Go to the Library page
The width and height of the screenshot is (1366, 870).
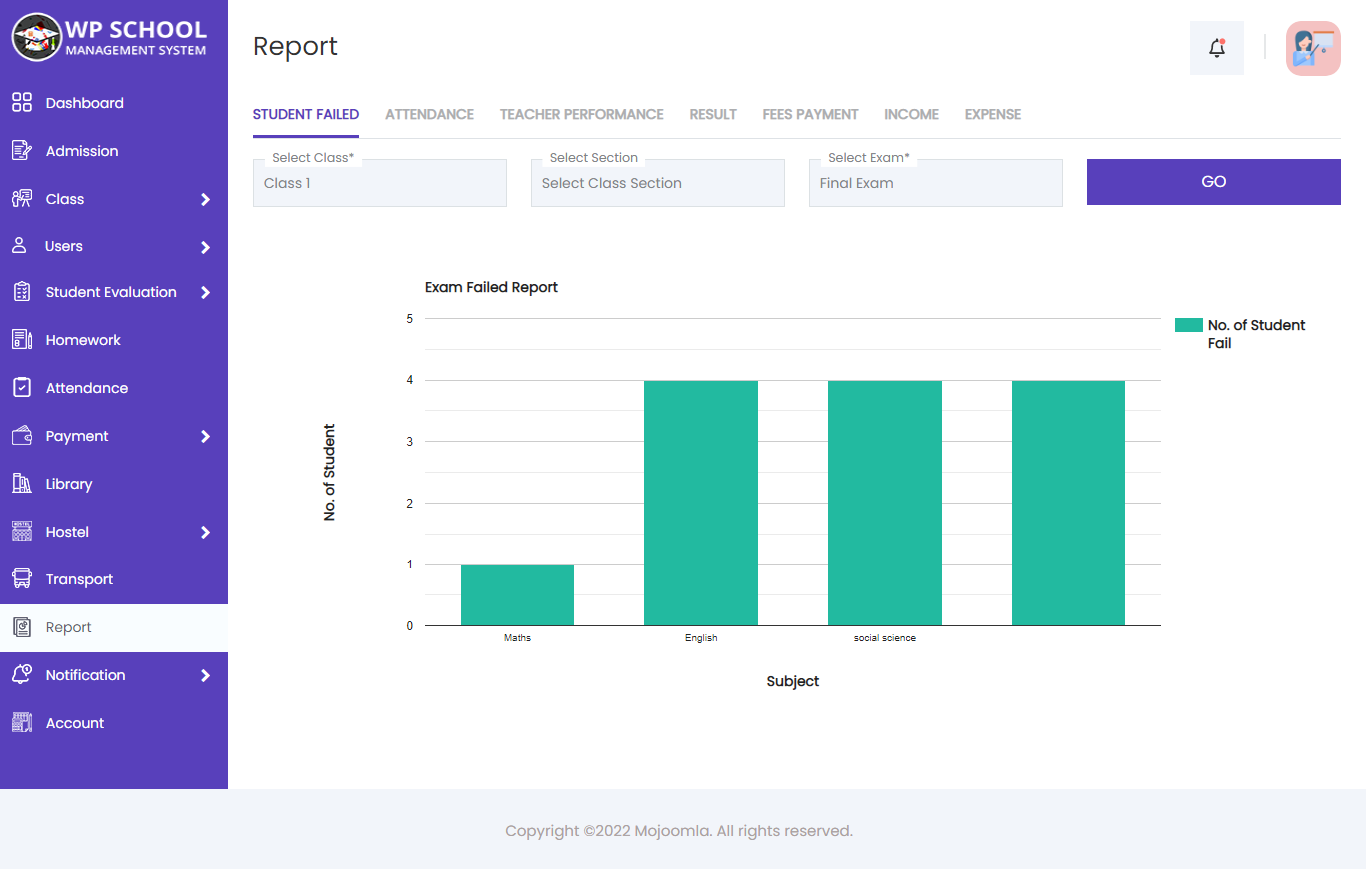coord(114,484)
